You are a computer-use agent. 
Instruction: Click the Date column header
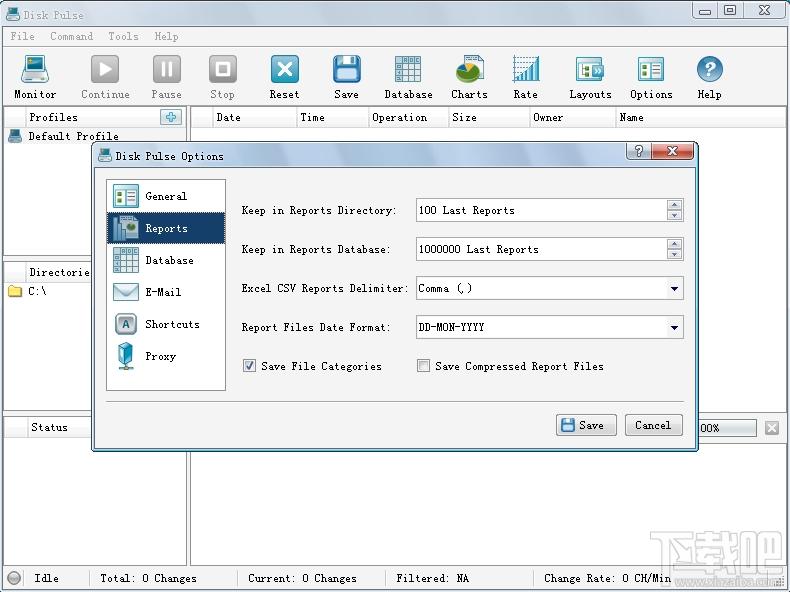(x=254, y=117)
